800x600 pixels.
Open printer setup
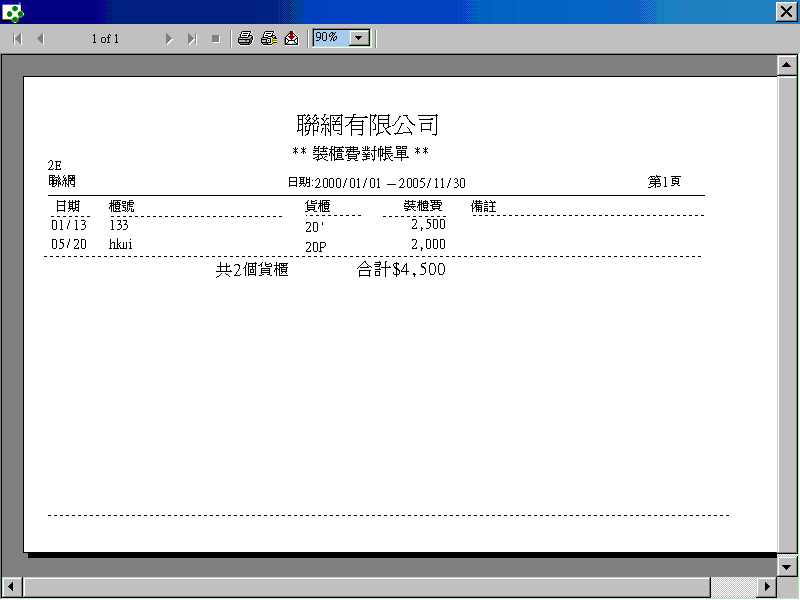[269, 38]
